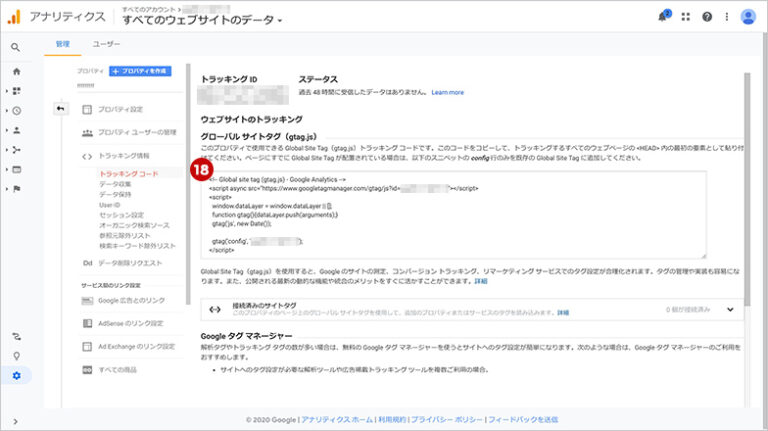Screen dimensions: 768x431
Task: Select データ保持 menu item
Action: (115, 194)
